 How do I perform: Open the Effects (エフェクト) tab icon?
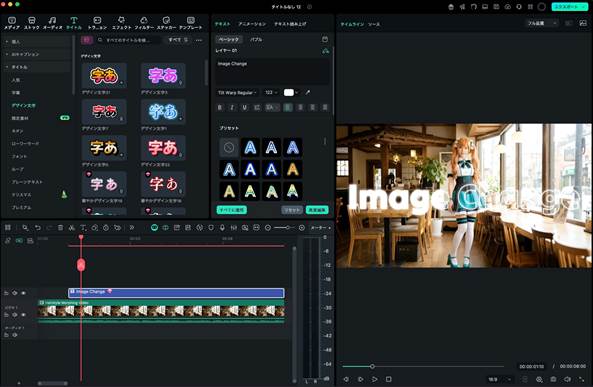(x=121, y=23)
